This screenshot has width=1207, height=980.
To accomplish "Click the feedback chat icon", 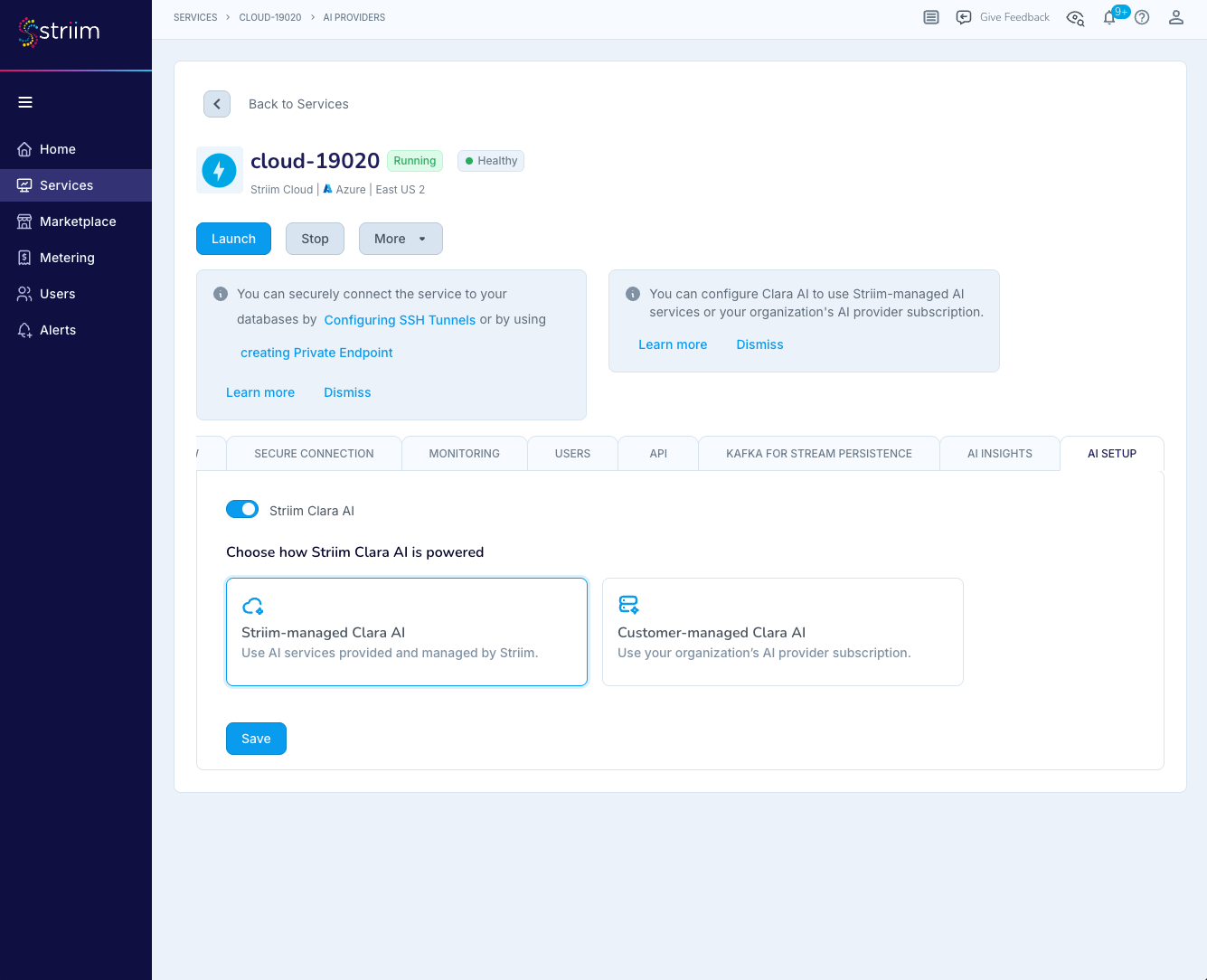I will tap(964, 17).
